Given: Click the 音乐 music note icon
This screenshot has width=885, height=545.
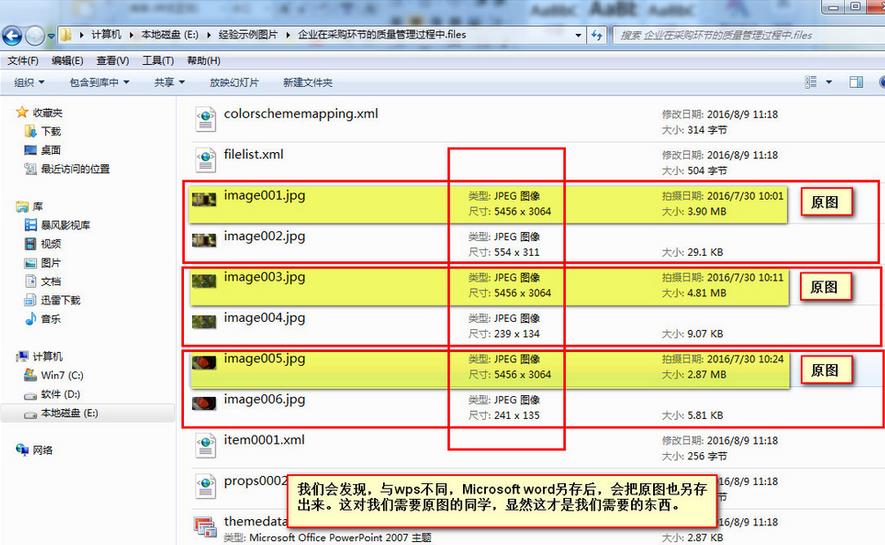Looking at the screenshot, I should [x=30, y=319].
